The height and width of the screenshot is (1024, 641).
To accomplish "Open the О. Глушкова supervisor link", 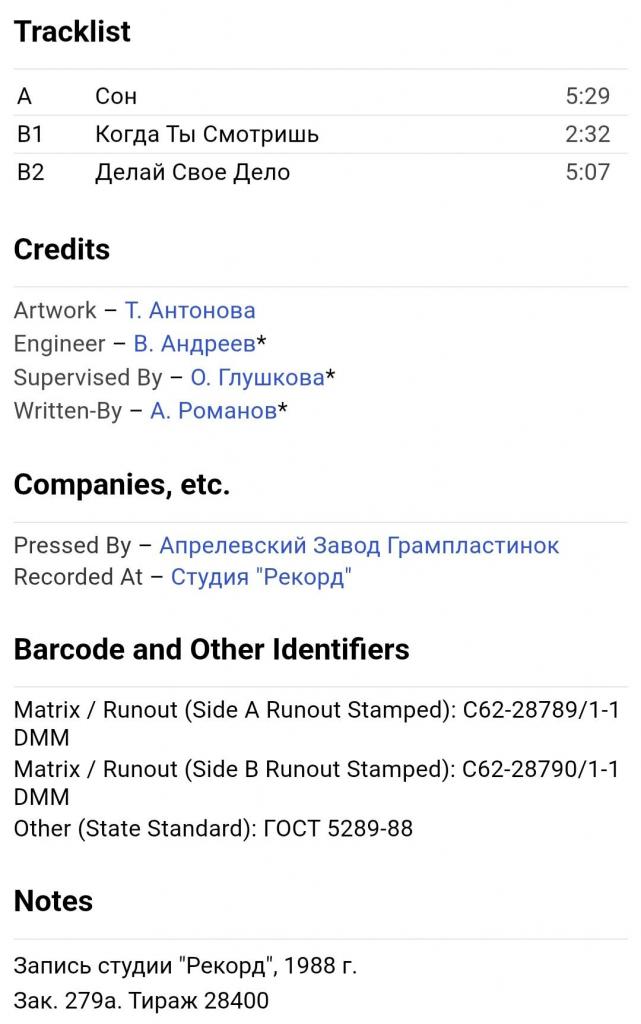I will [257, 377].
